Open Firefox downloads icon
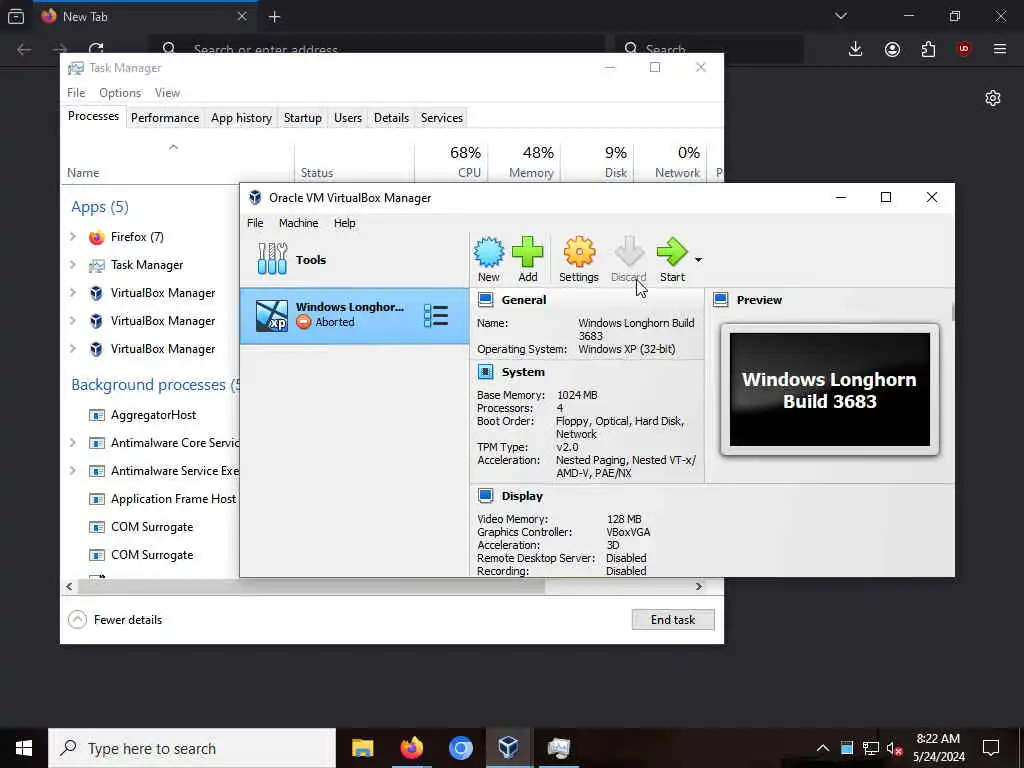Image resolution: width=1024 pixels, height=768 pixels. pos(856,49)
